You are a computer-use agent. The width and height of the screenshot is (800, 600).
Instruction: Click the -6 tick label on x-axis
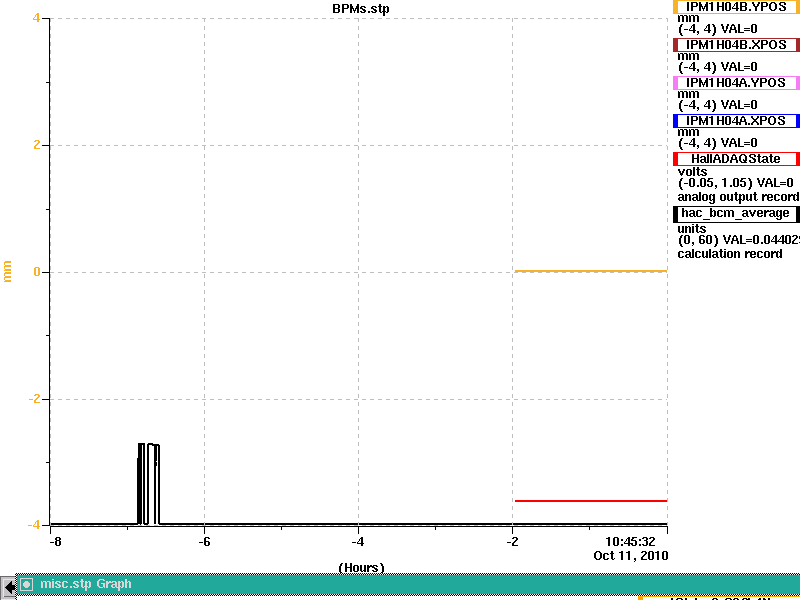[204, 542]
